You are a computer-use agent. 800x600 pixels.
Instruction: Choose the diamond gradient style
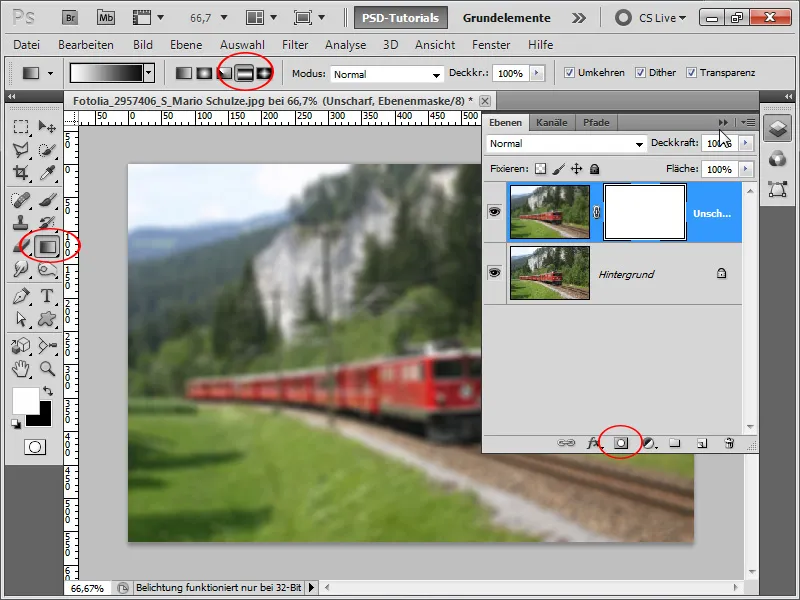coord(264,73)
